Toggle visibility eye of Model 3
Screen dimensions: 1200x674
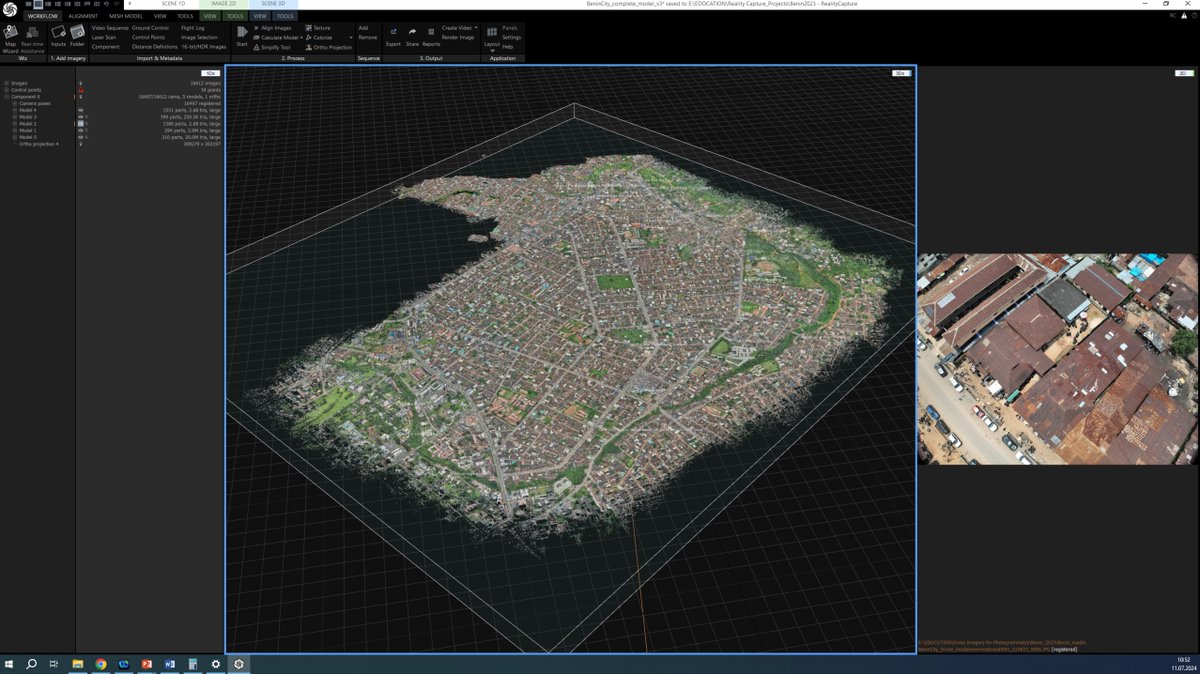coord(81,117)
